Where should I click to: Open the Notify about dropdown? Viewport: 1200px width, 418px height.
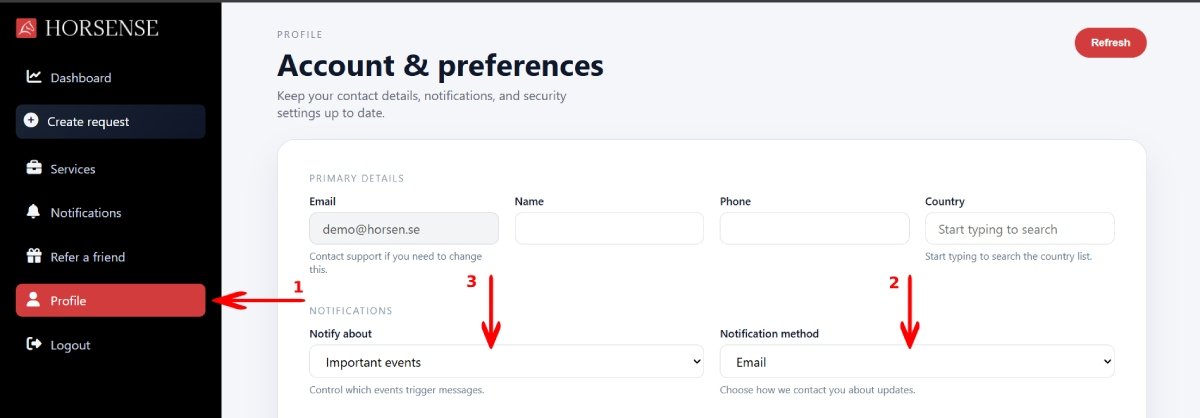point(506,362)
